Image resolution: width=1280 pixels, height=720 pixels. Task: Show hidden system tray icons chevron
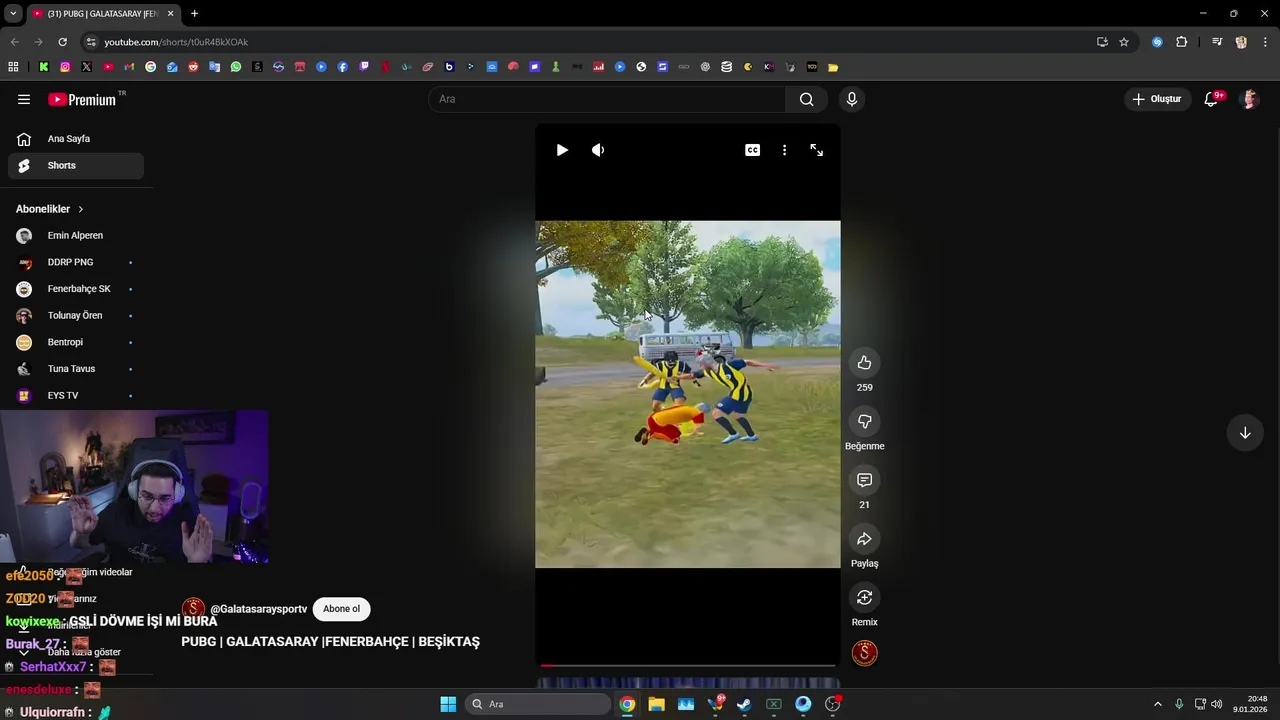point(1158,704)
